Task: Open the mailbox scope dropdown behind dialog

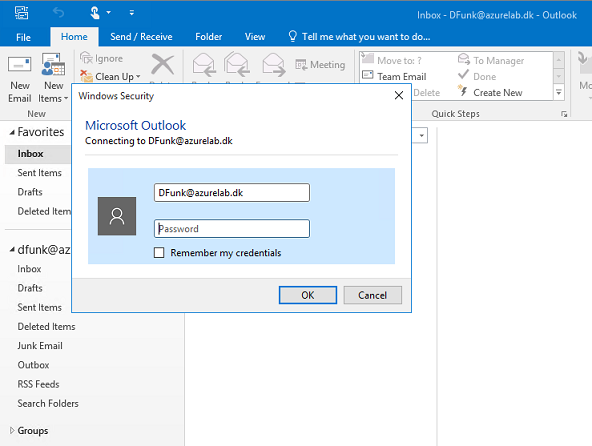Action: pyautogui.click(x=421, y=135)
